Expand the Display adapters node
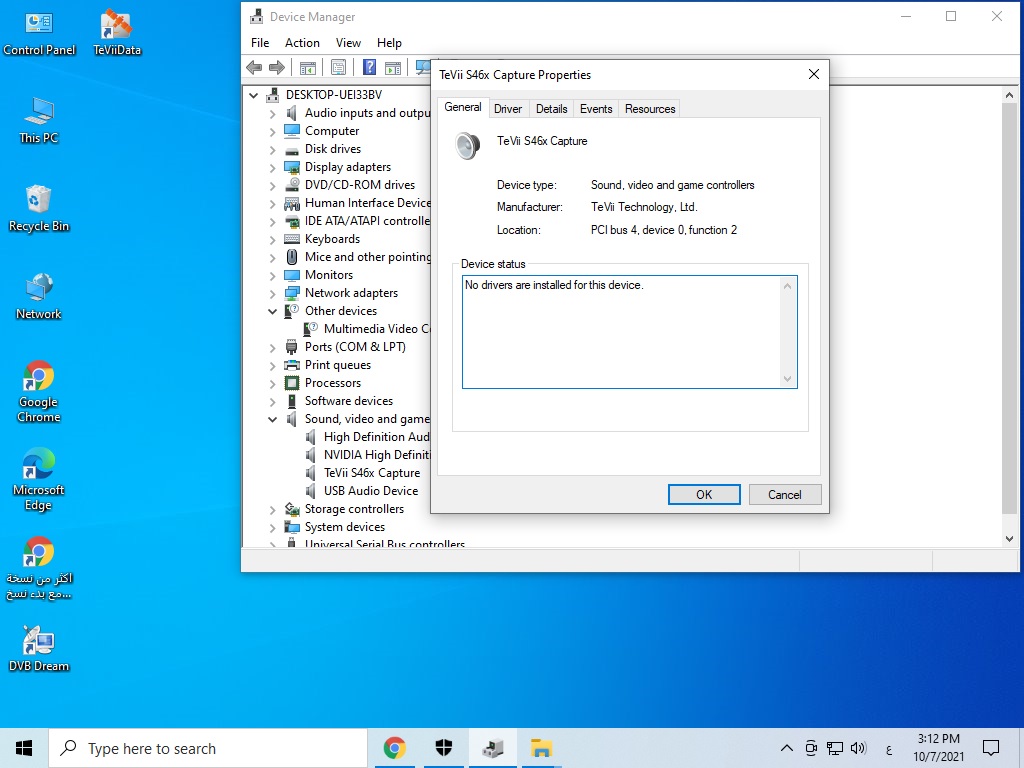 272,168
